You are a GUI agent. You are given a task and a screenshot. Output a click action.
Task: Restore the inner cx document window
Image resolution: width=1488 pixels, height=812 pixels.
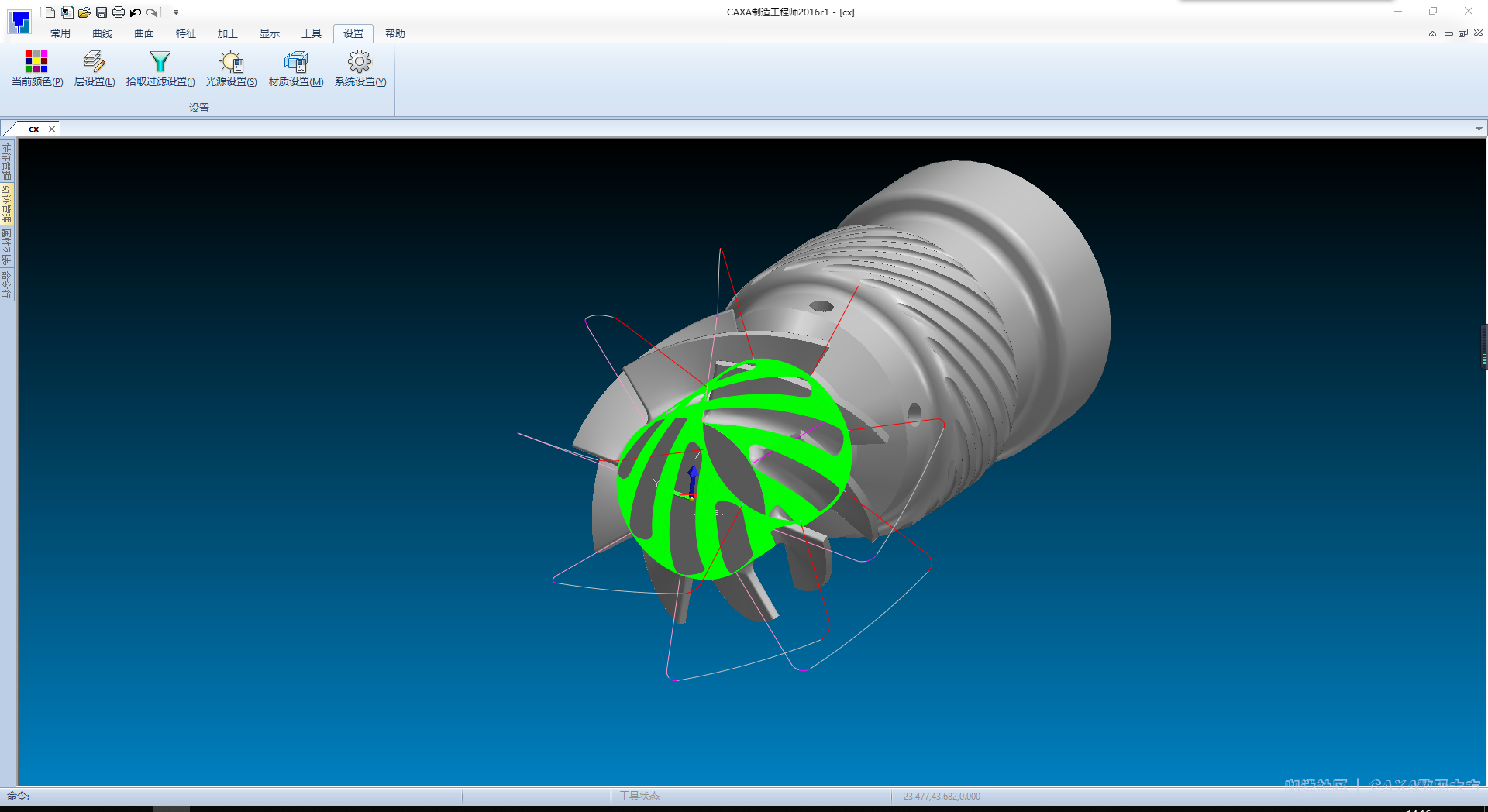1463,33
